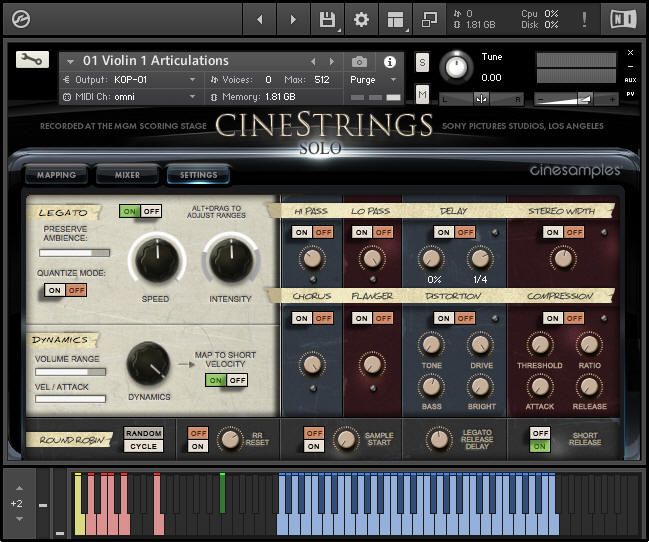The width and height of the screenshot is (649, 542).
Task: Click the pan center slider
Action: point(481,99)
